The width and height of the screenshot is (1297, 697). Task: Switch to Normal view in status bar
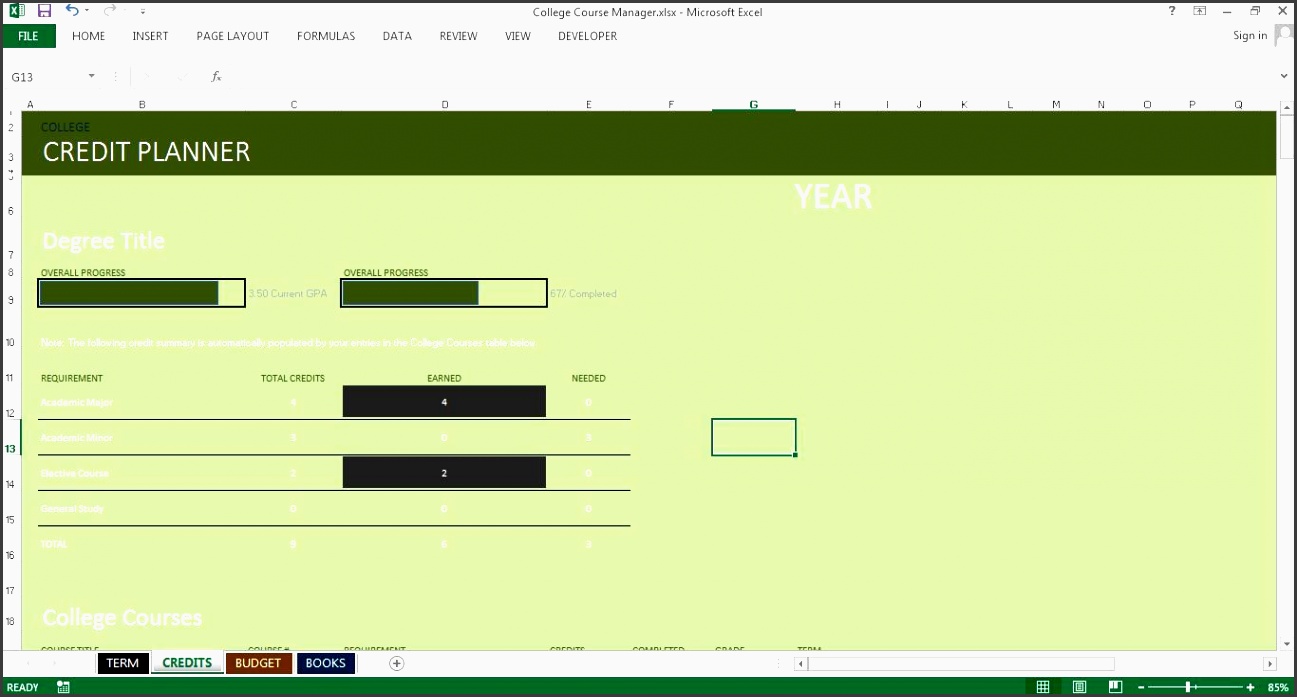pos(1043,687)
